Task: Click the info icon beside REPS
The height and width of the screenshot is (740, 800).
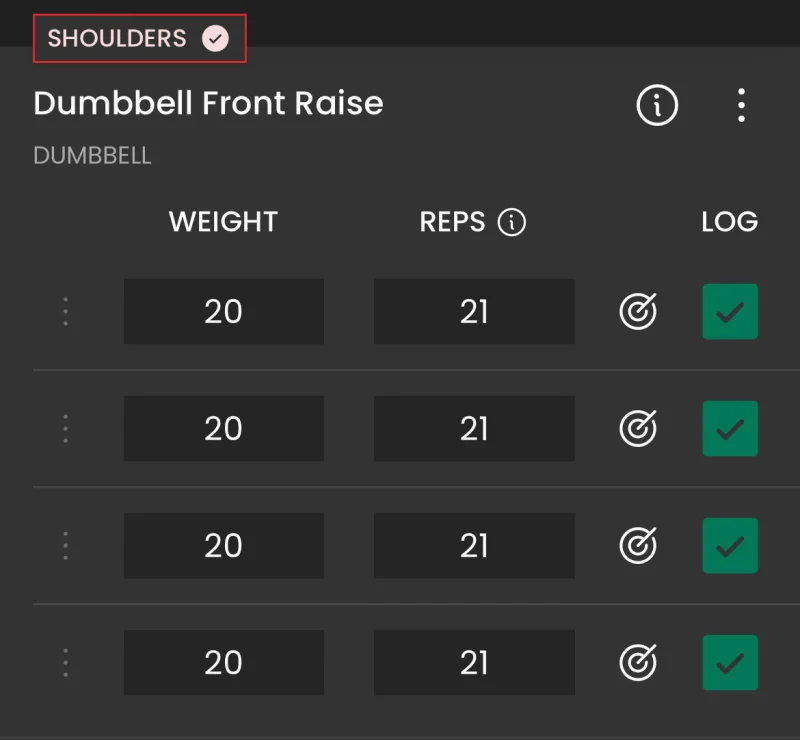Action: pyautogui.click(x=512, y=222)
